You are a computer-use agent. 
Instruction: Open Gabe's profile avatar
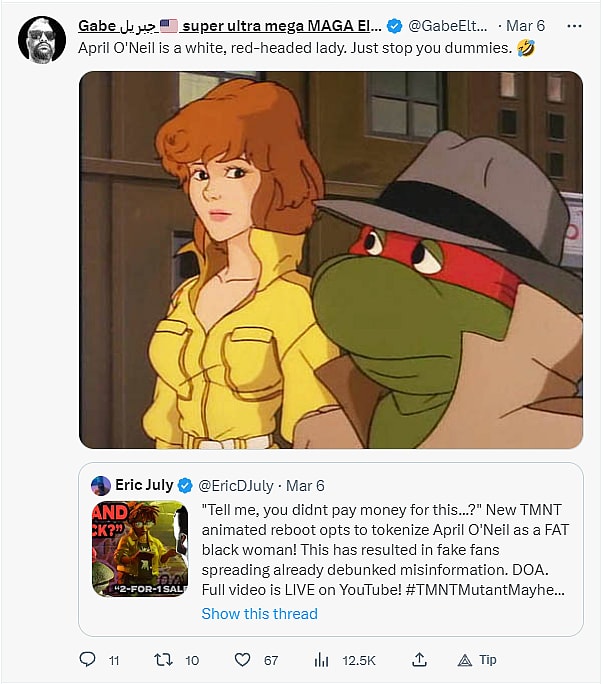point(42,40)
